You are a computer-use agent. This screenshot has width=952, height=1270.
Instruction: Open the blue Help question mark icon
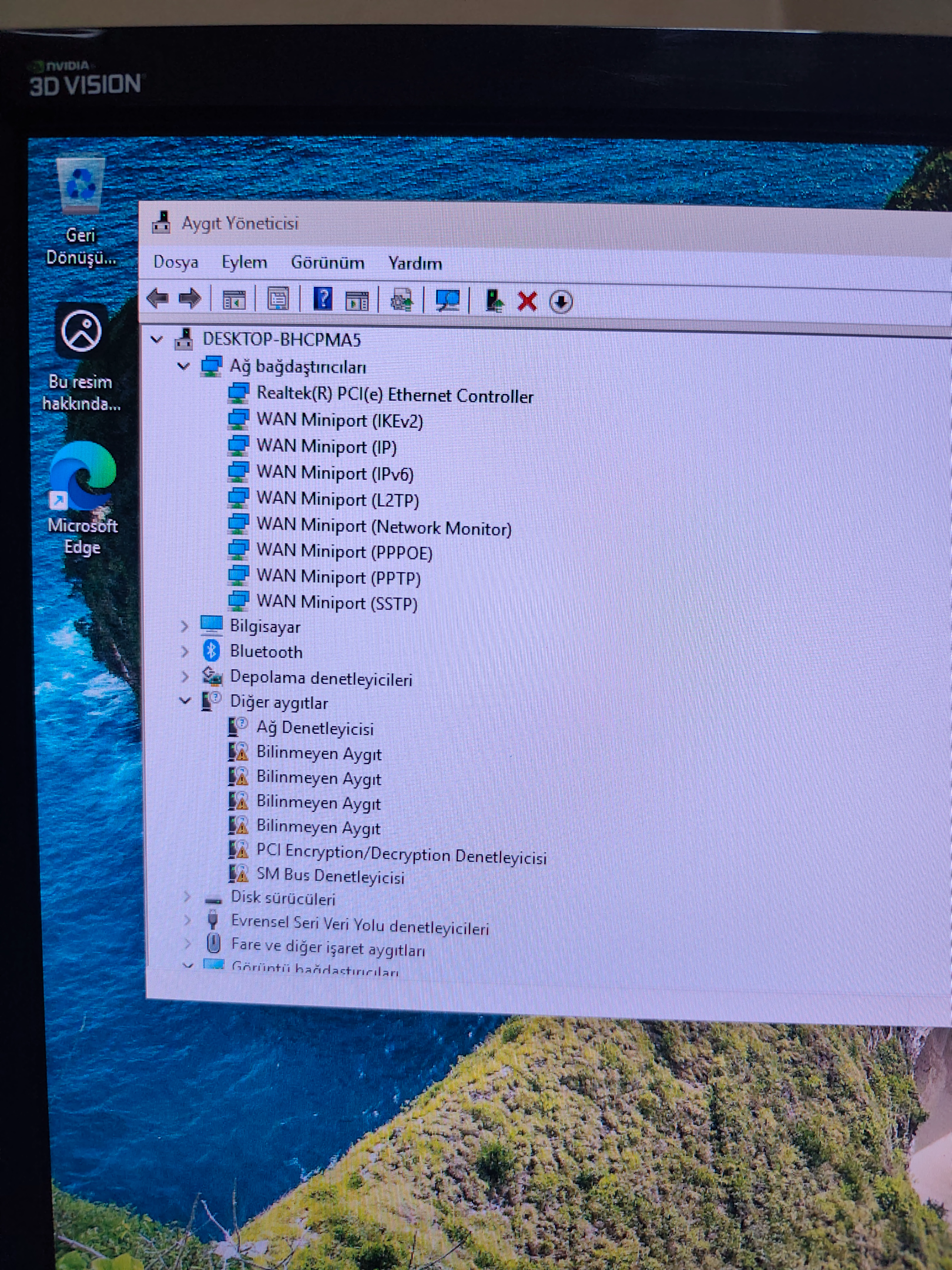pyautogui.click(x=323, y=299)
